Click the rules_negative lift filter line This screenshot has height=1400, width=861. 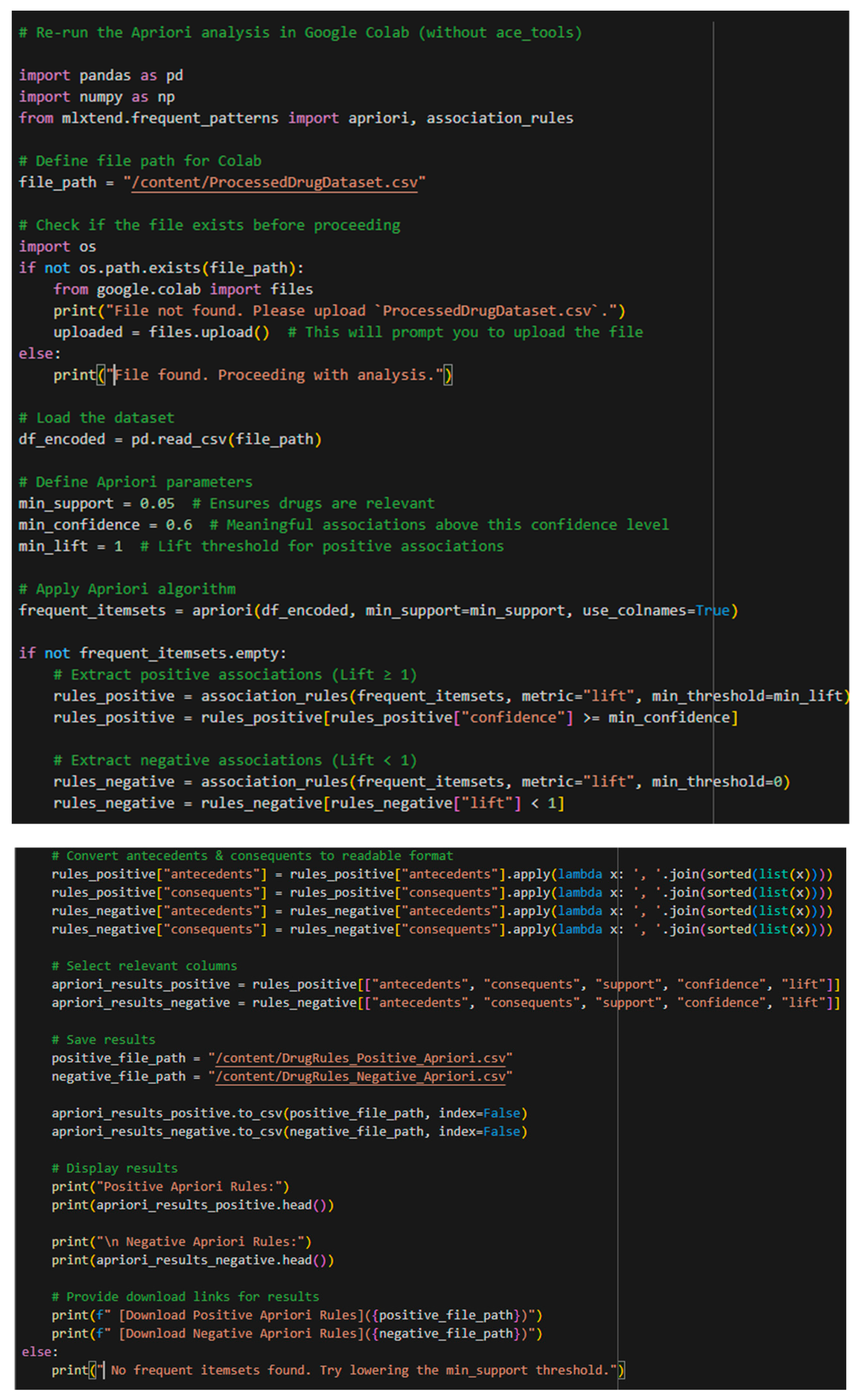point(307,802)
